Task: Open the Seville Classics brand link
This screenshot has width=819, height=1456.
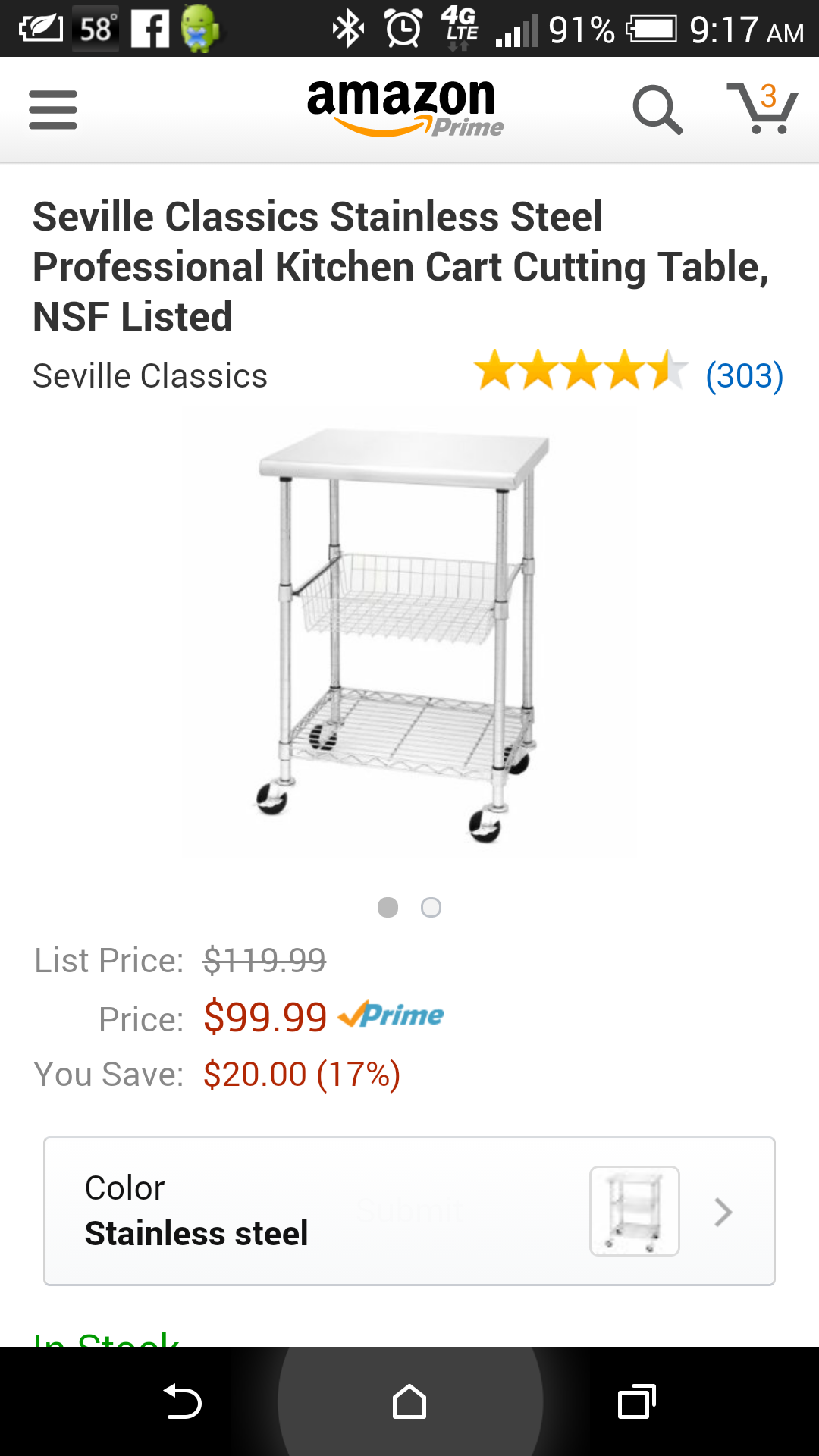Action: (x=150, y=376)
